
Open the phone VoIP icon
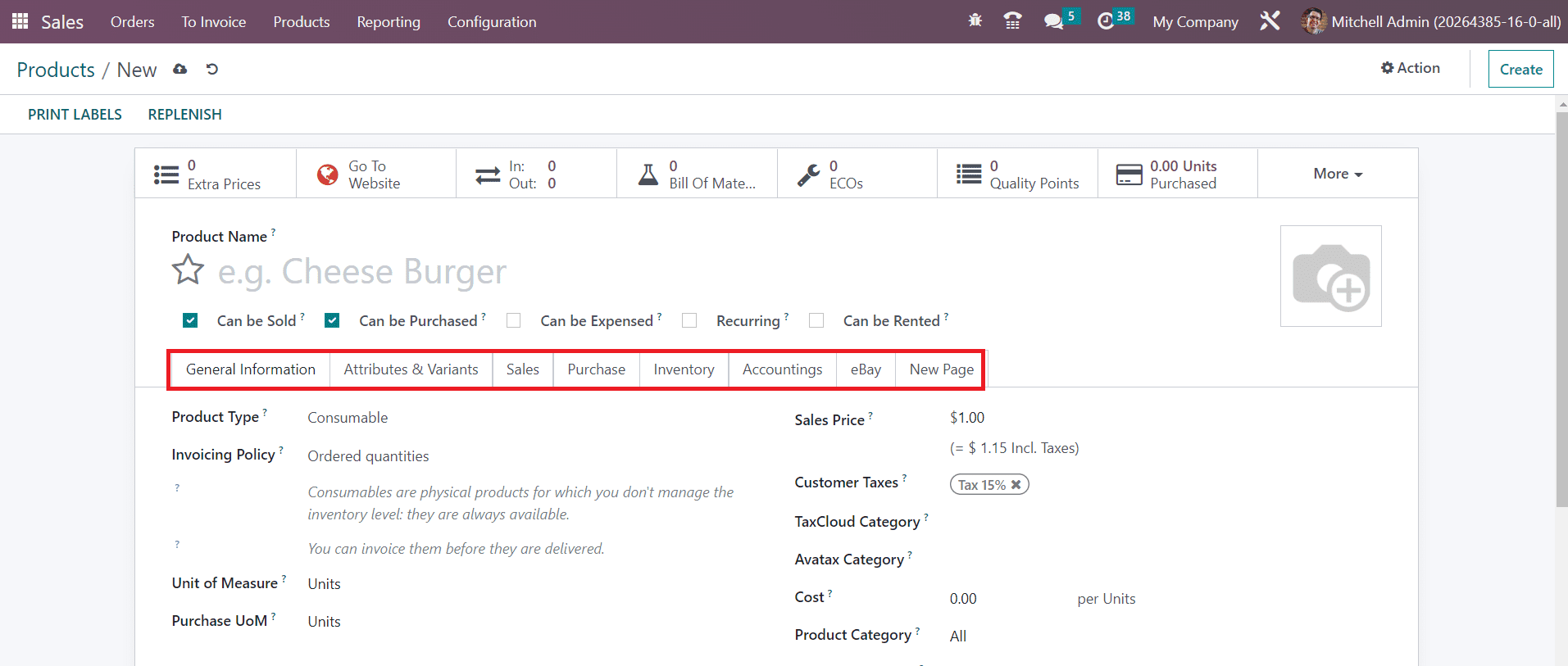coord(1013,21)
